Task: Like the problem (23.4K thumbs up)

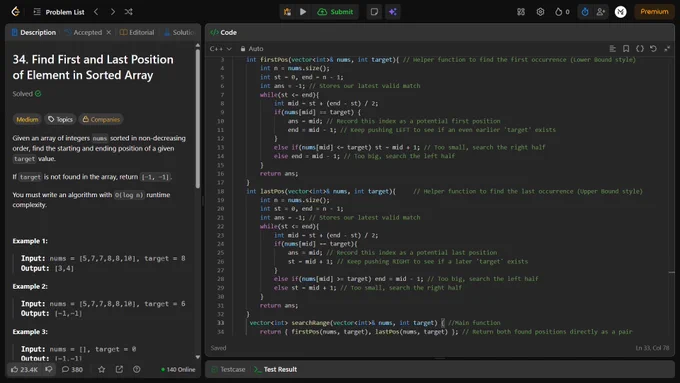Action: [x=24, y=370]
